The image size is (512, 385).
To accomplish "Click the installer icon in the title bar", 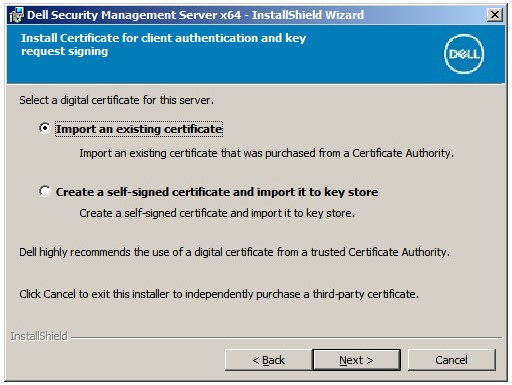I will [16, 15].
